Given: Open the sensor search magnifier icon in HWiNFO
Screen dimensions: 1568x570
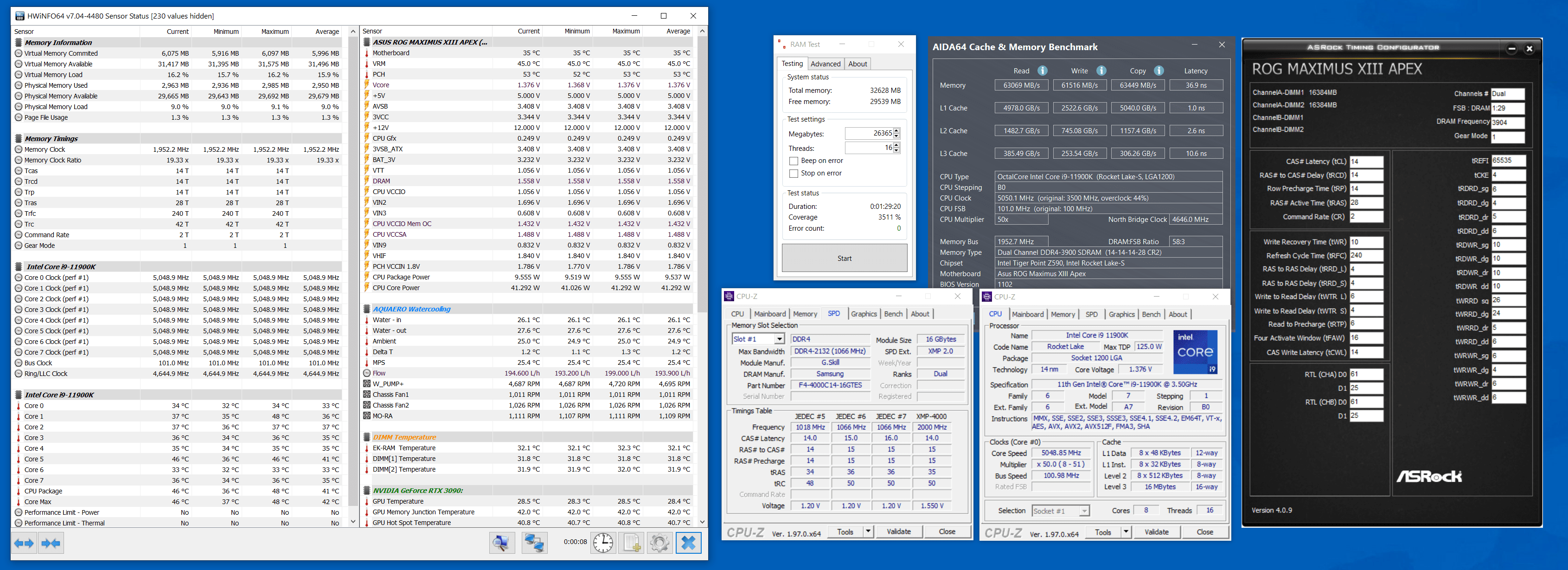Looking at the screenshot, I should (x=502, y=543).
